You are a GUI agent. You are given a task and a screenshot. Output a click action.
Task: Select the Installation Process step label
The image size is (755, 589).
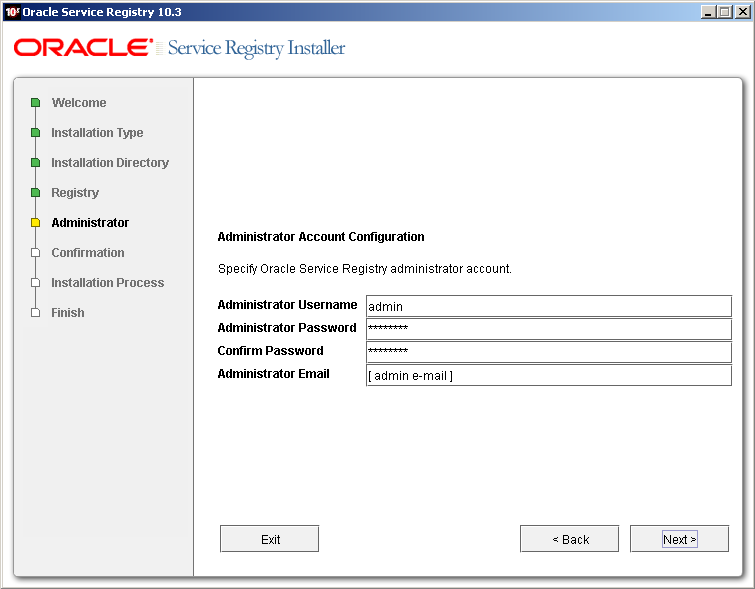click(x=107, y=283)
